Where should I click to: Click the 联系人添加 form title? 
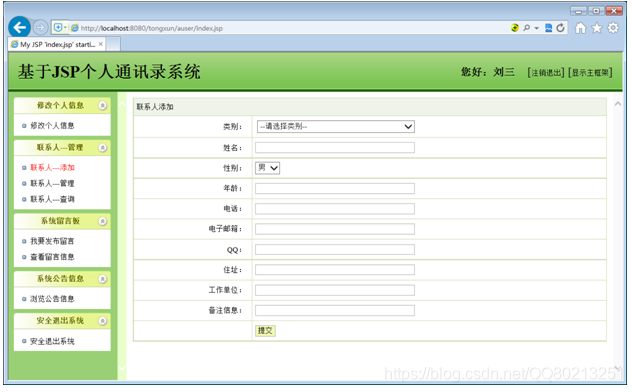coord(155,107)
